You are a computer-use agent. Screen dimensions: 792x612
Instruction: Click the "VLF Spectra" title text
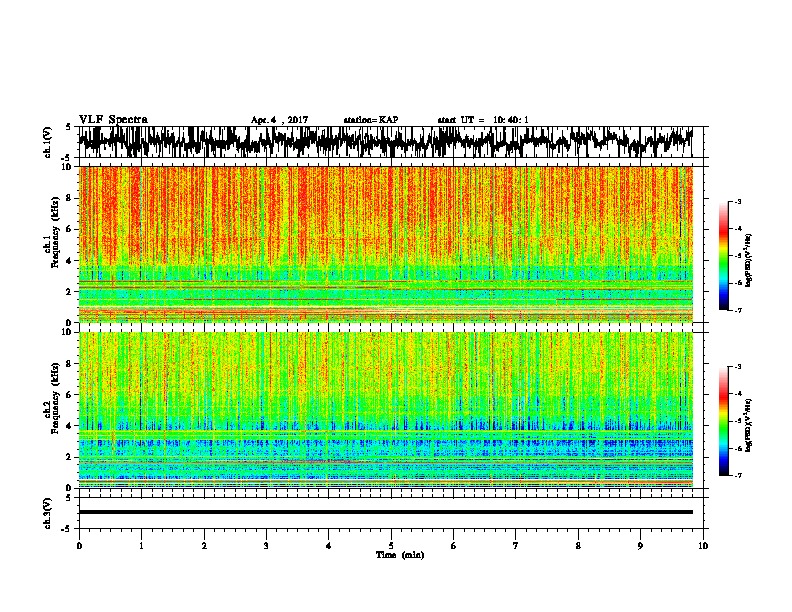tap(113, 120)
